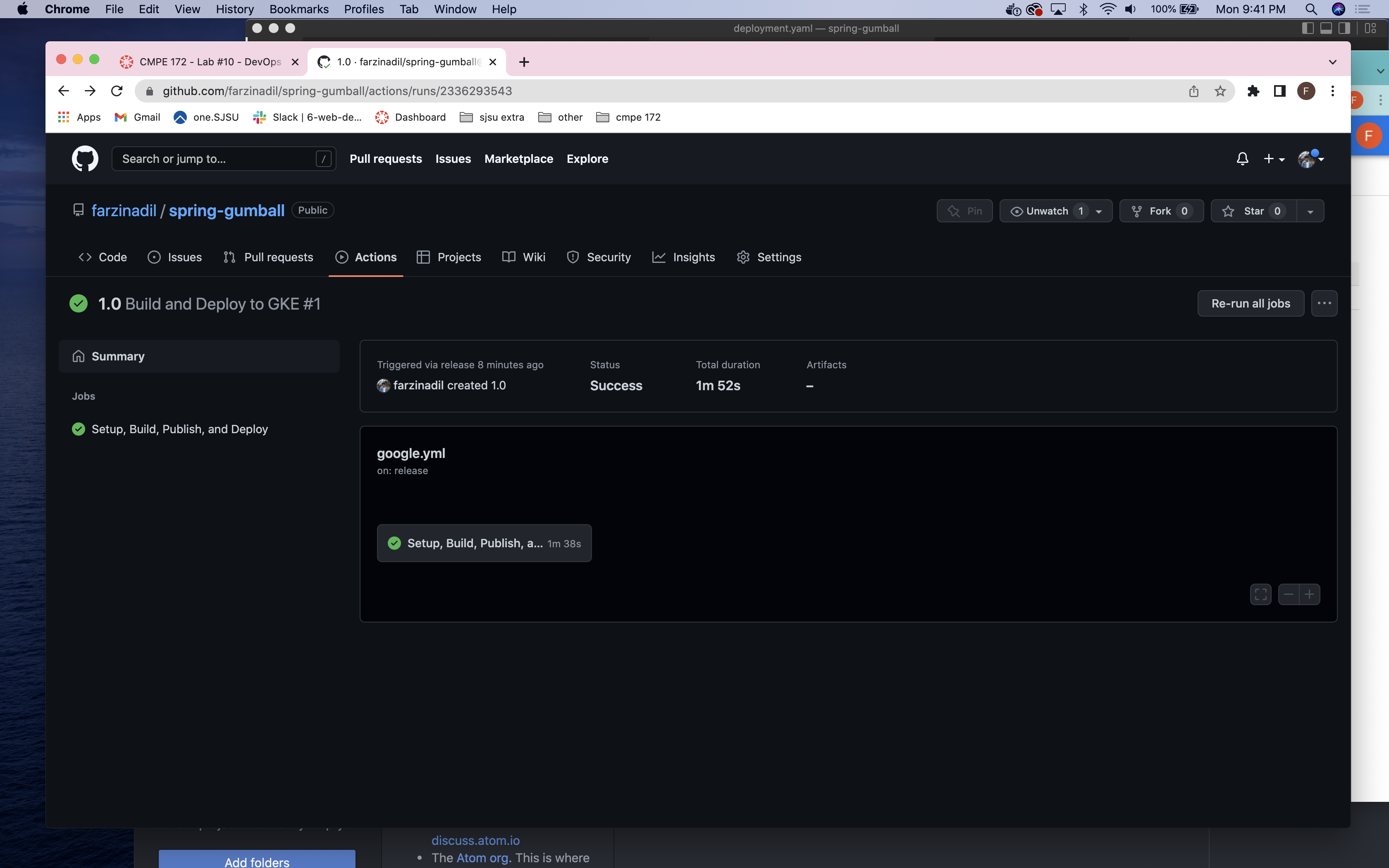Viewport: 1389px width, 868px height.
Task: Bookmark this page with star icon
Action: coord(1220,91)
